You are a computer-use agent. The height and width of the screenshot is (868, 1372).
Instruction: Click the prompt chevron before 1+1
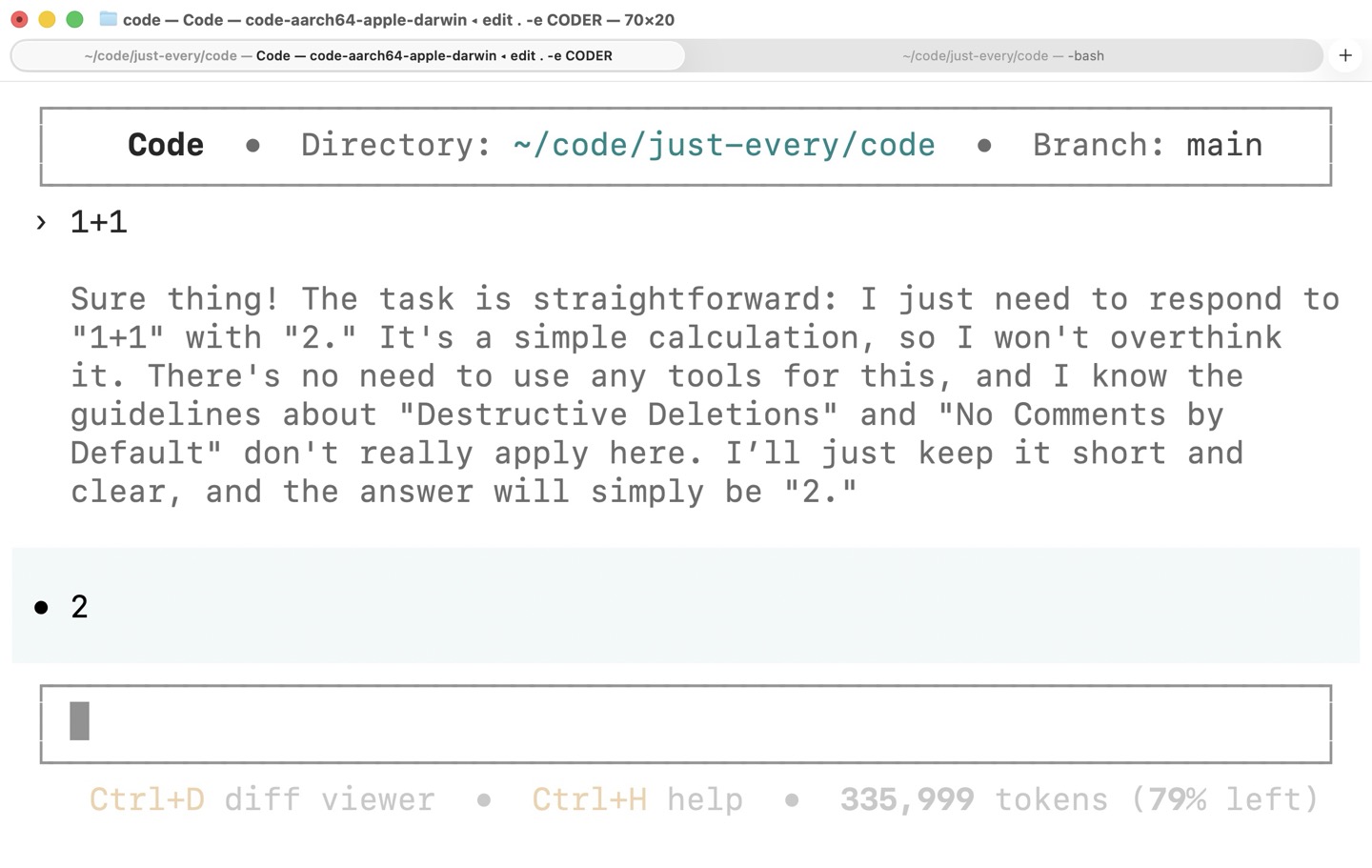(x=41, y=222)
